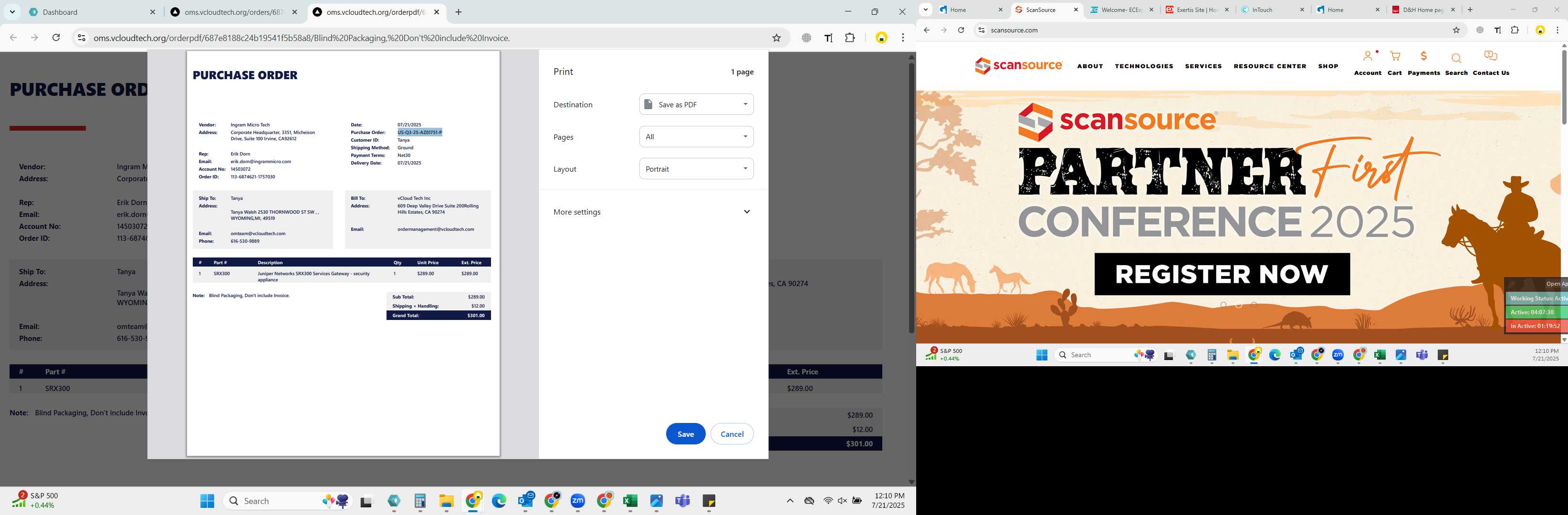Switch to the InTouch tab
This screenshot has width=1568, height=515.
(1272, 10)
